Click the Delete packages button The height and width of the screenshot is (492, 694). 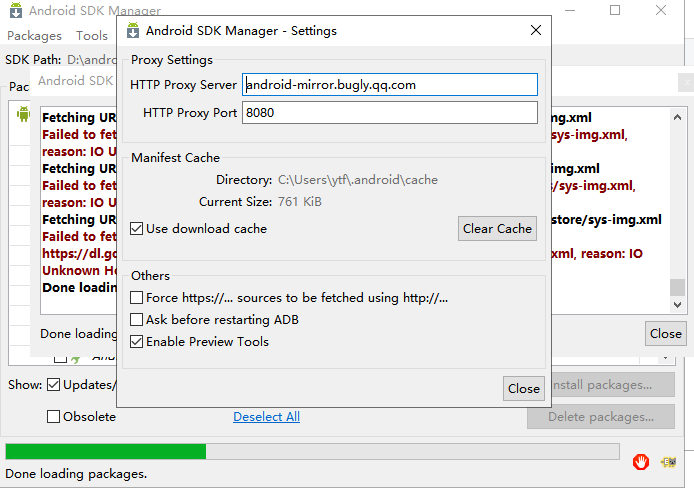(x=601, y=416)
